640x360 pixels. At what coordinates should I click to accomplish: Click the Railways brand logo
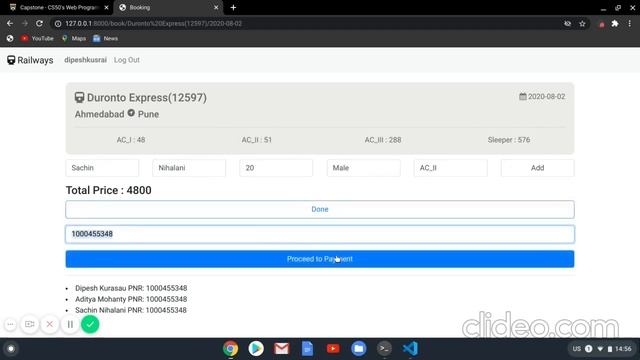pos(30,60)
